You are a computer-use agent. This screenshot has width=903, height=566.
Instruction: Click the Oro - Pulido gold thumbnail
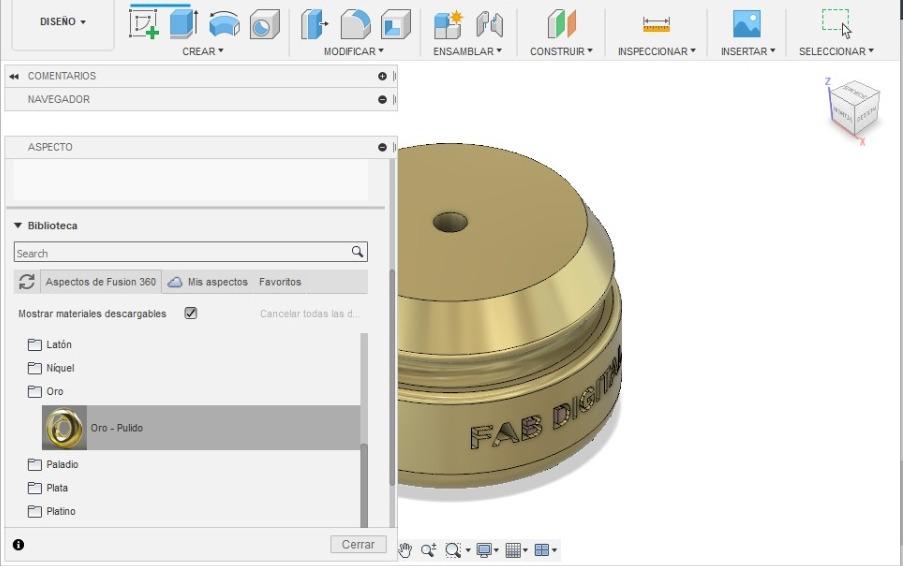64,427
